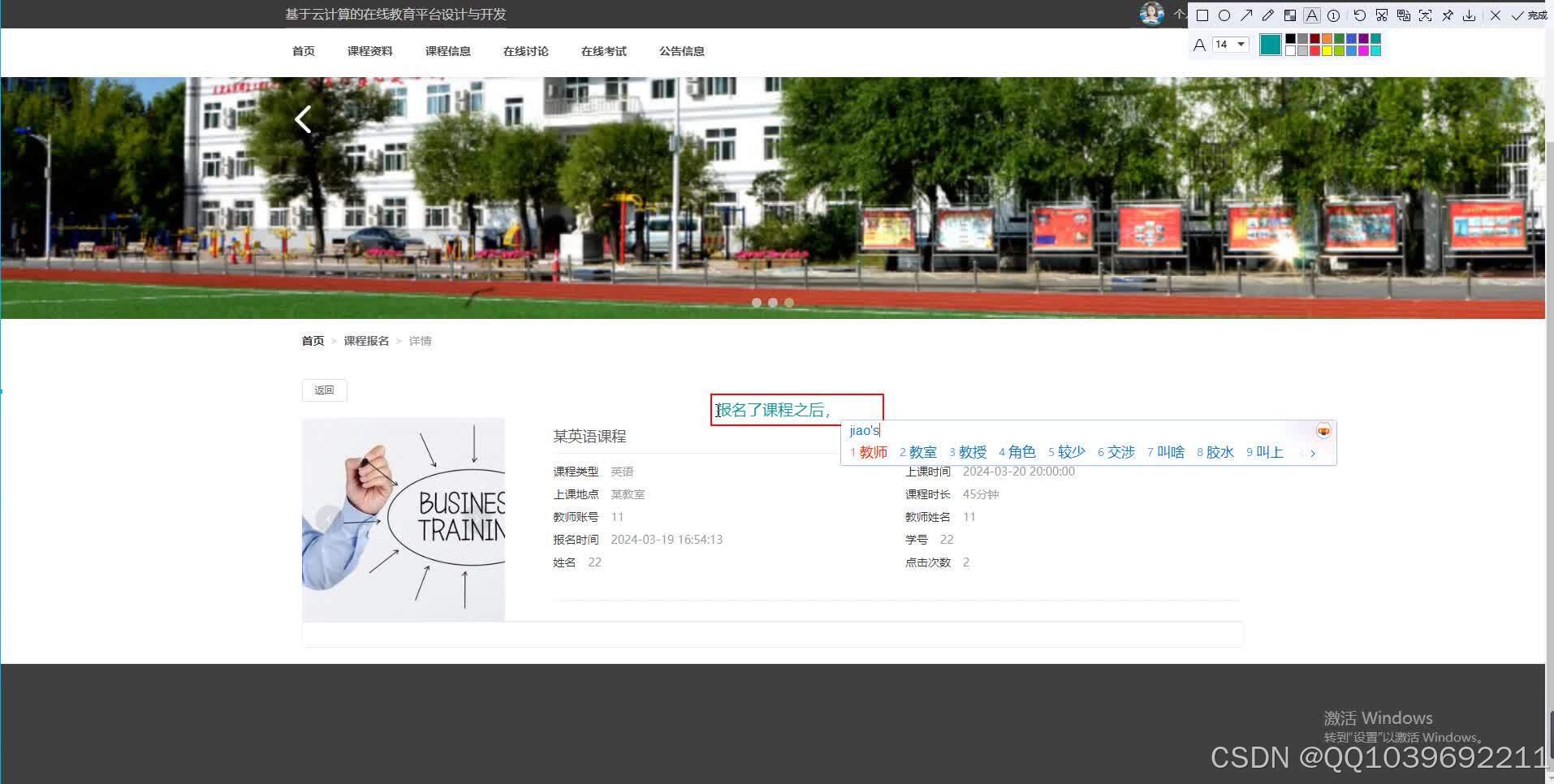1554x784 pixels.
Task: Show more IME candidates with next arrow
Action: (1313, 453)
